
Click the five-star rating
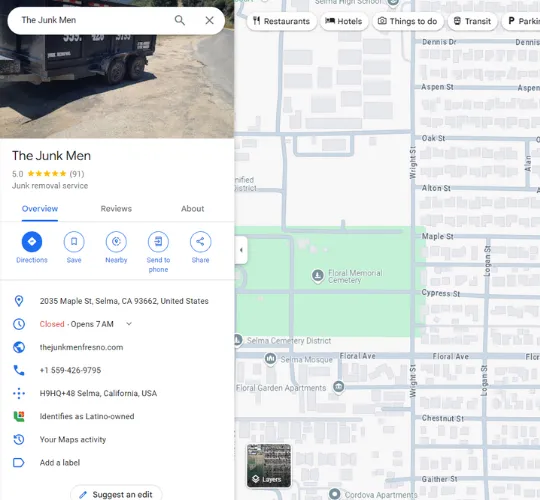point(47,174)
